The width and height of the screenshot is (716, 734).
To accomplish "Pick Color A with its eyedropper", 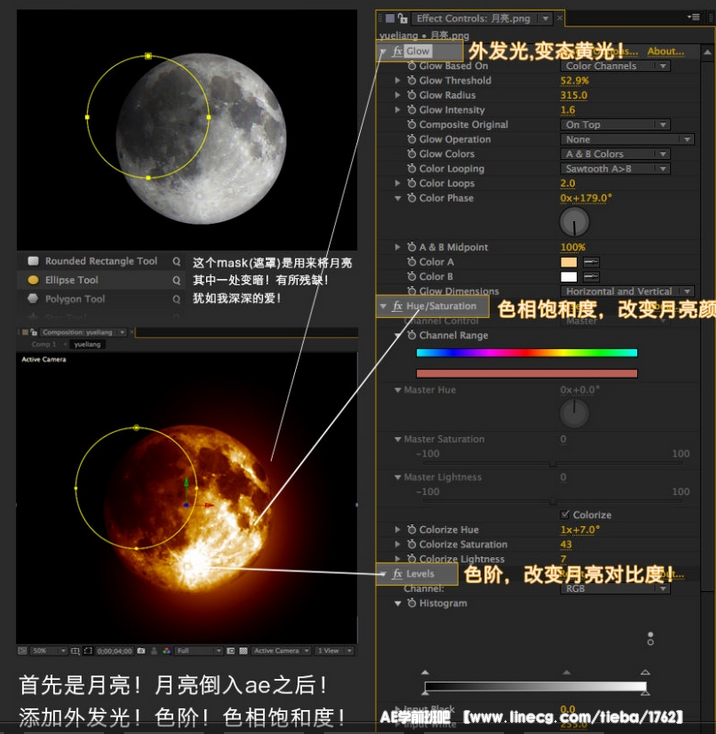I will (592, 262).
